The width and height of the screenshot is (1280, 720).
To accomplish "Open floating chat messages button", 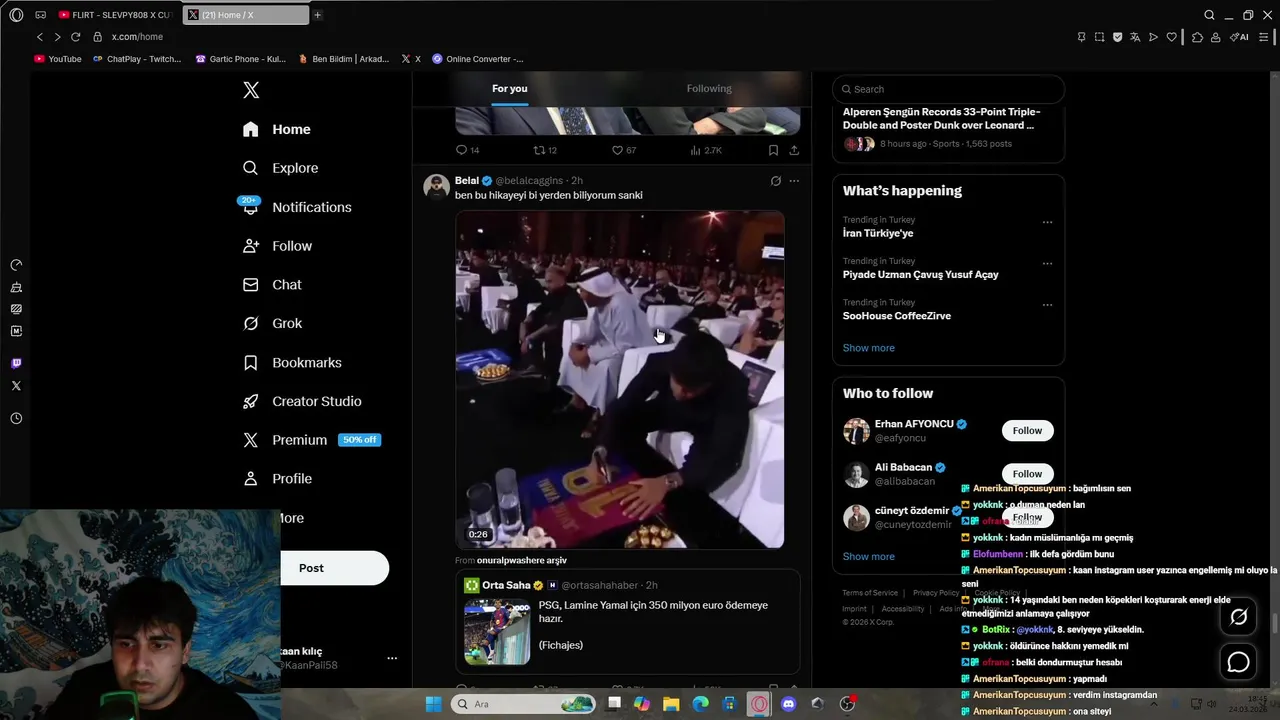I will click(1238, 662).
